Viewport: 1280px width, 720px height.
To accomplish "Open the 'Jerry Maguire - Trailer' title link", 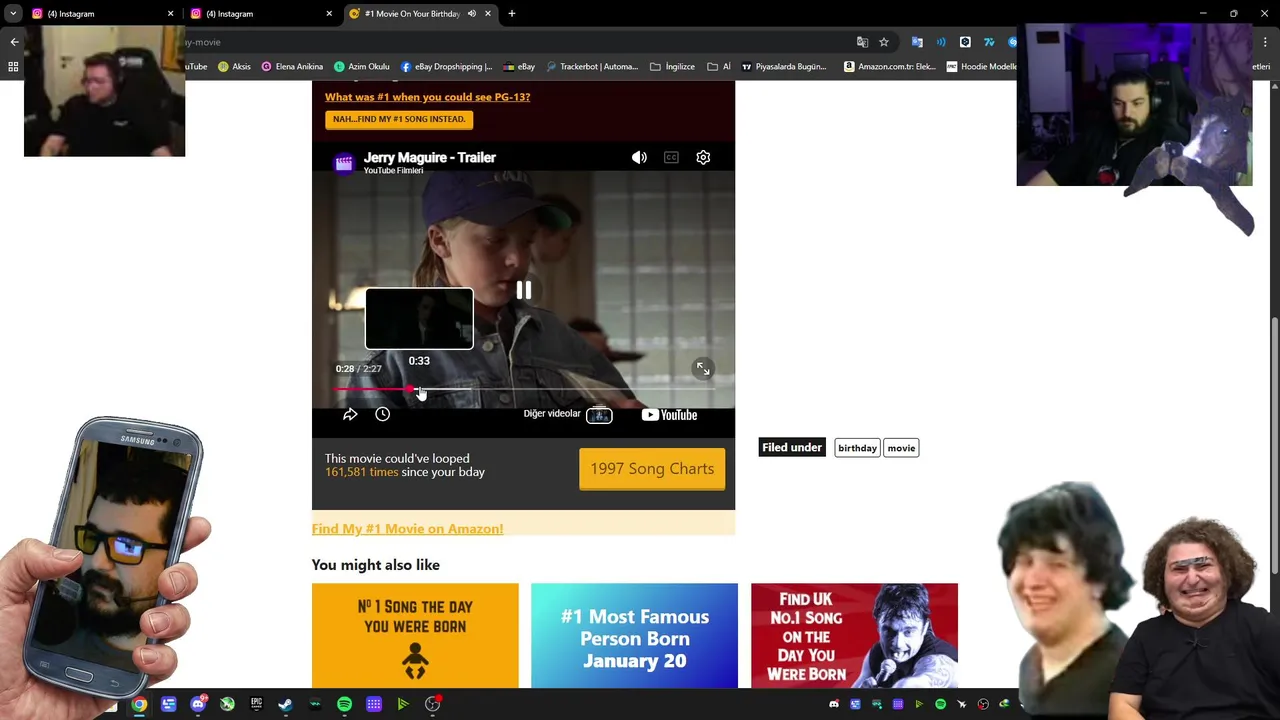I will (429, 157).
